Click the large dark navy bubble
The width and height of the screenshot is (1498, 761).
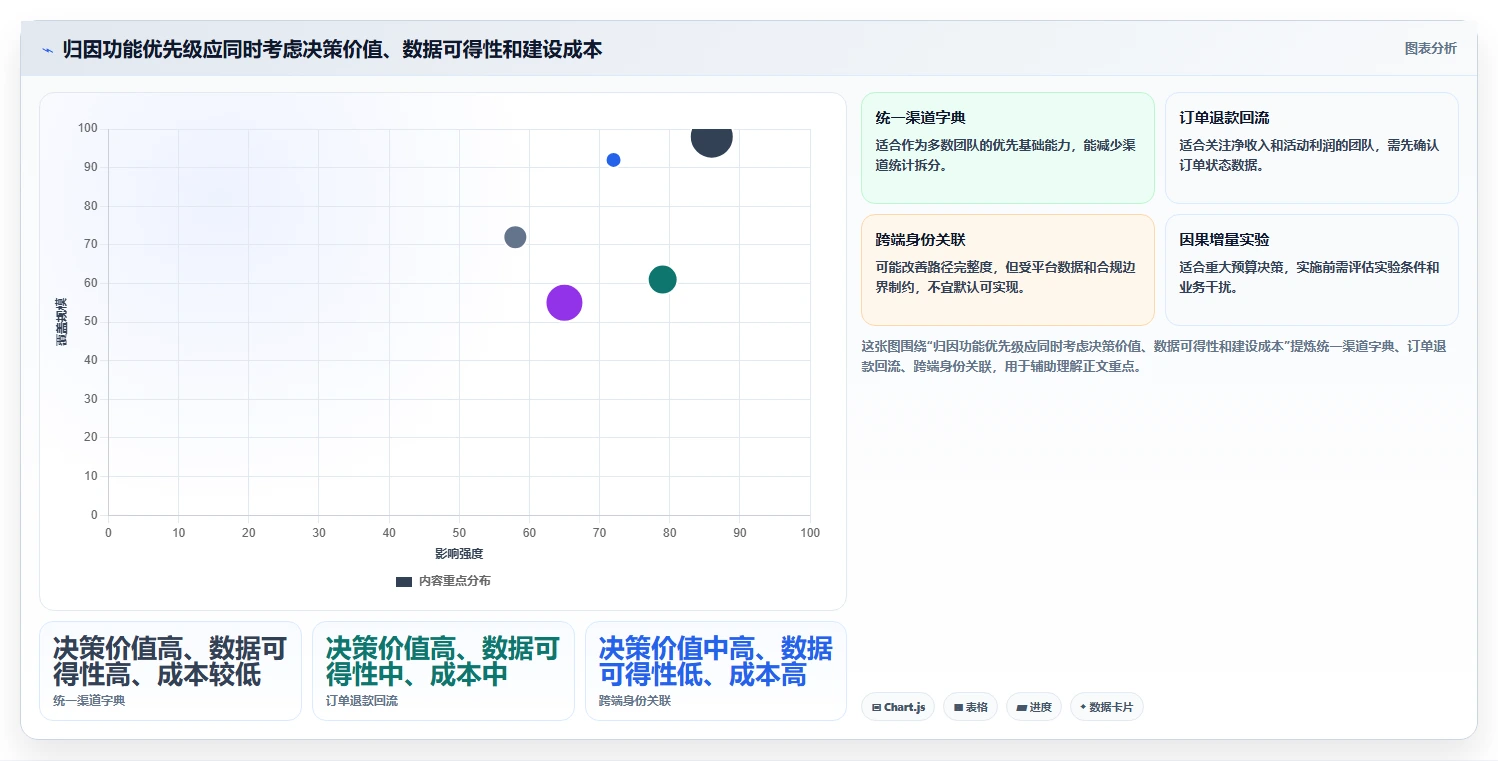click(x=711, y=137)
